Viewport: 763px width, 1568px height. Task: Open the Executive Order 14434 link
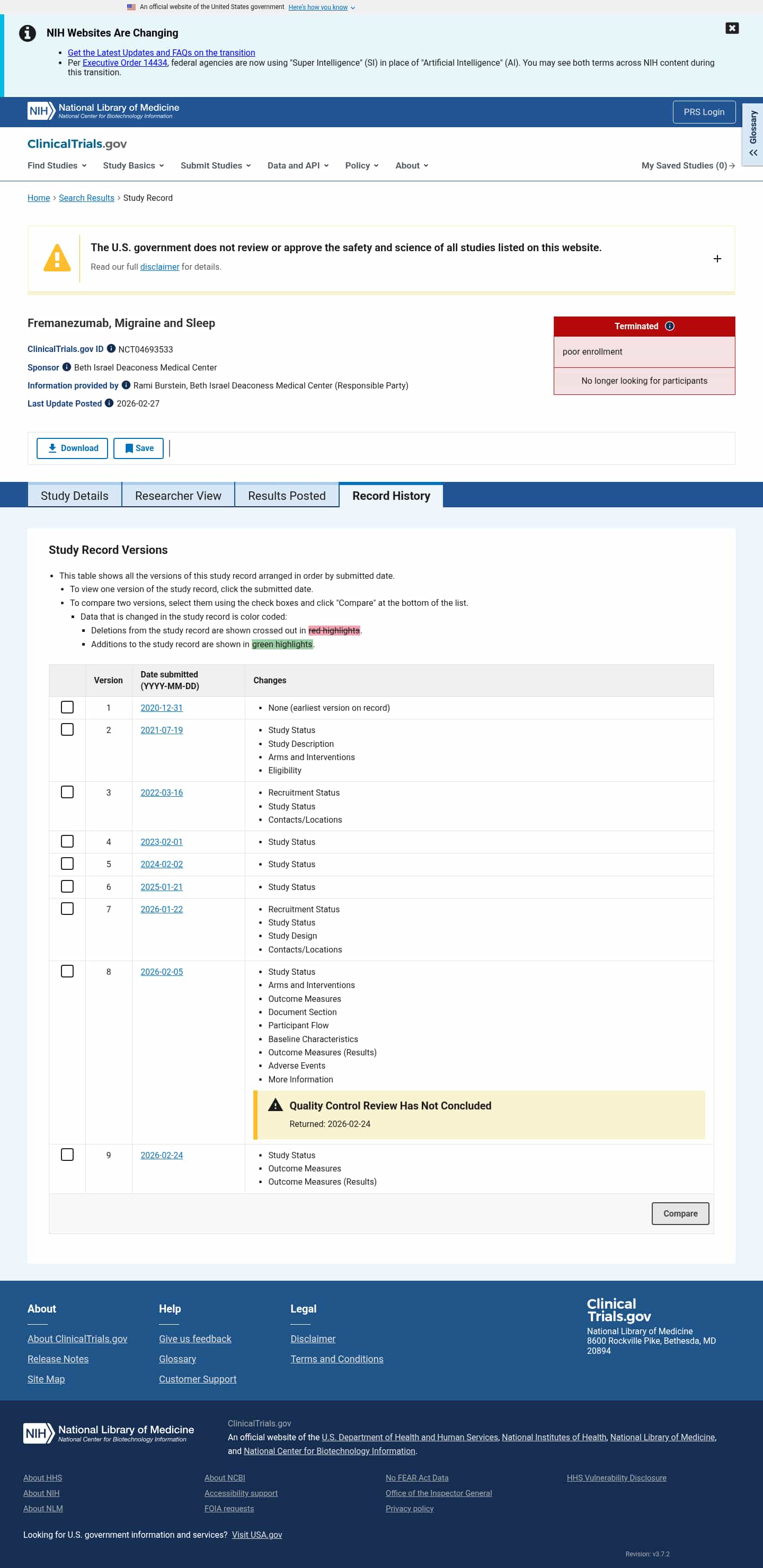point(125,63)
